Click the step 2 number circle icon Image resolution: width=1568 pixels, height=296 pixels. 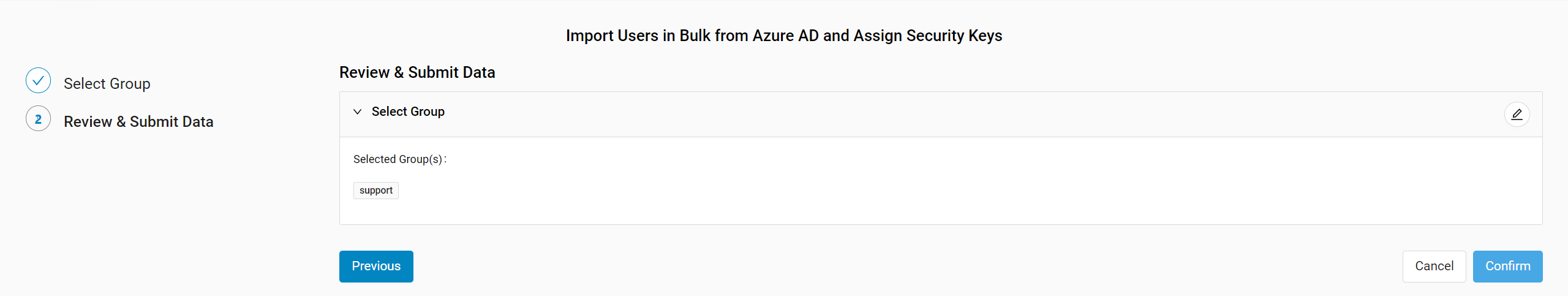tap(38, 119)
